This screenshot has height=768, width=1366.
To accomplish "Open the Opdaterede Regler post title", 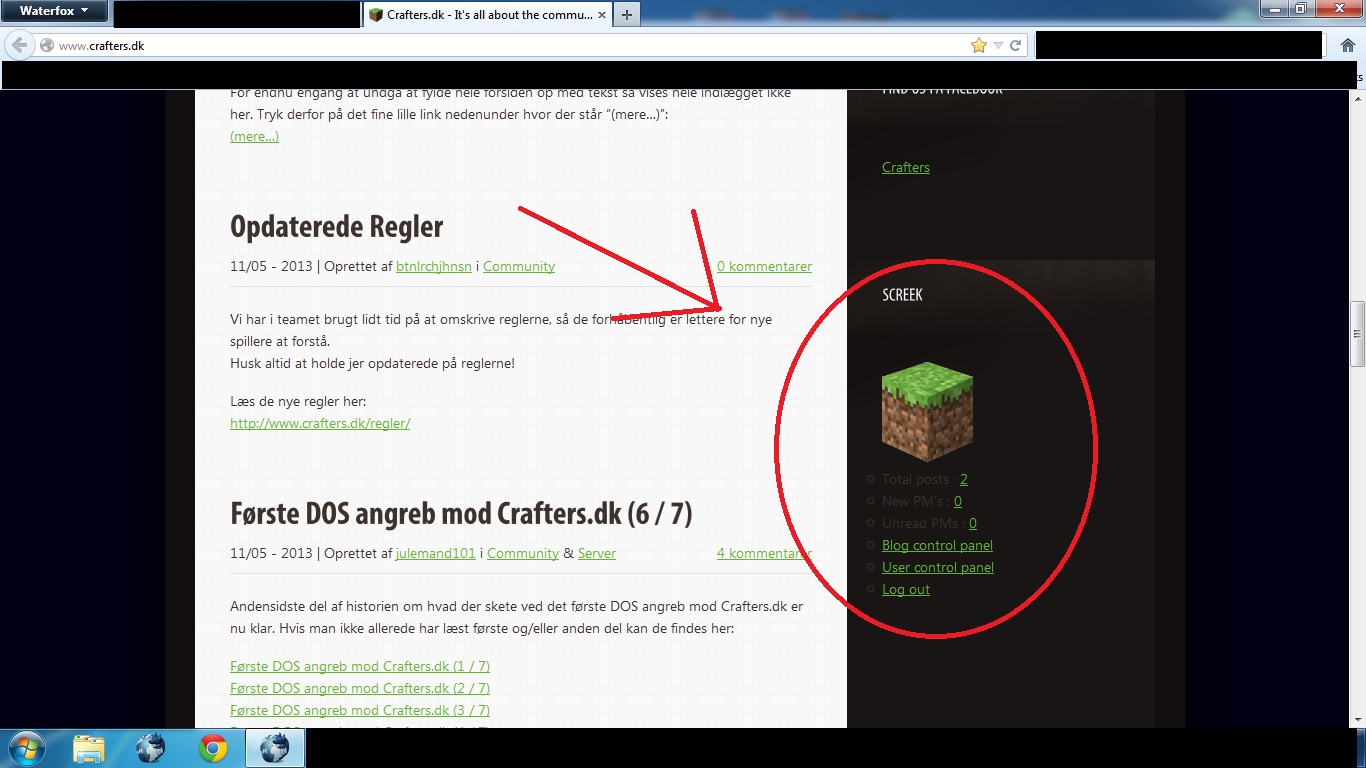I will coord(336,226).
